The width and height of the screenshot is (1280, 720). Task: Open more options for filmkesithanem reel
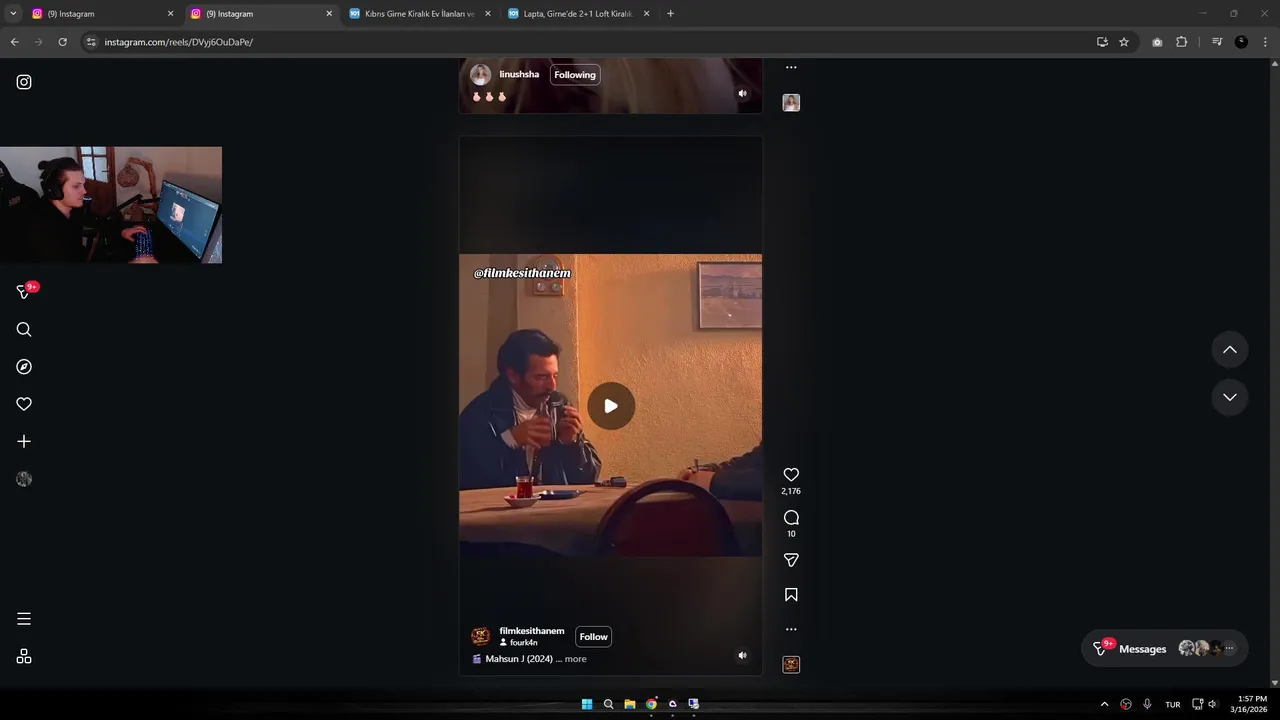(x=791, y=629)
